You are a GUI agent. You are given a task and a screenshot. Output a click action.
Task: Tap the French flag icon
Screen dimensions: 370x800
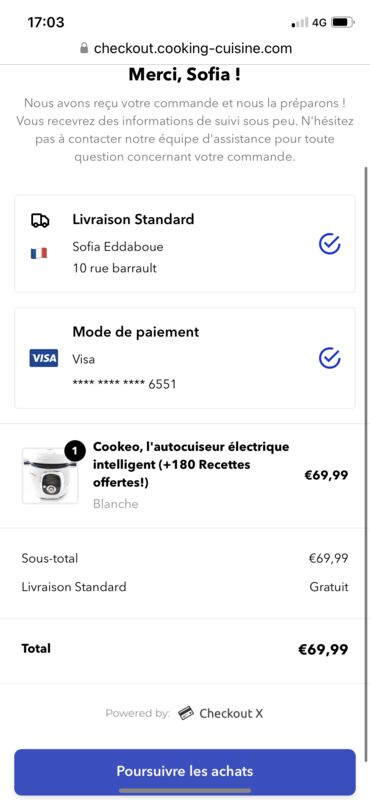(x=39, y=253)
